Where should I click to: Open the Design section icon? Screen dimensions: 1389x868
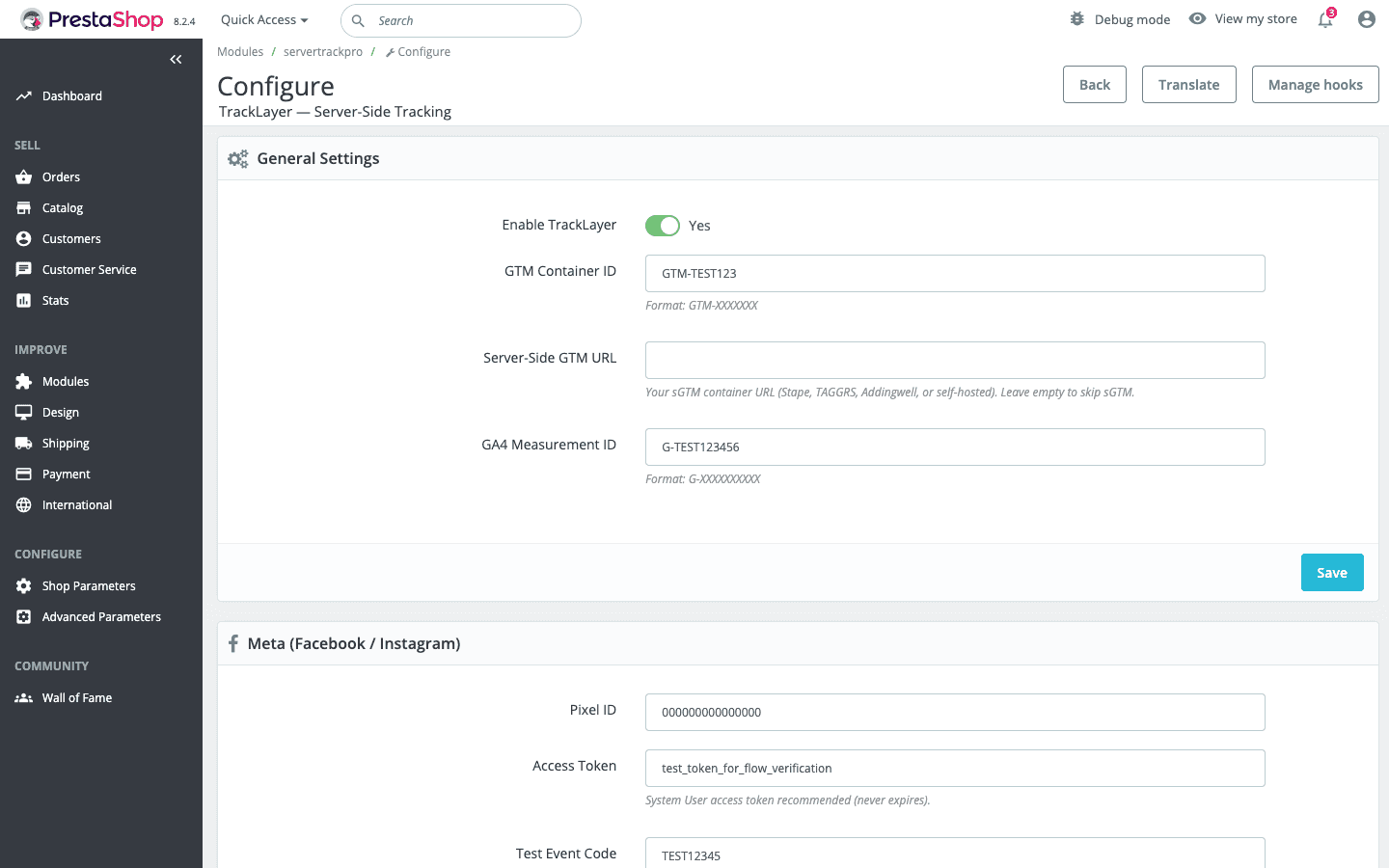[23, 412]
